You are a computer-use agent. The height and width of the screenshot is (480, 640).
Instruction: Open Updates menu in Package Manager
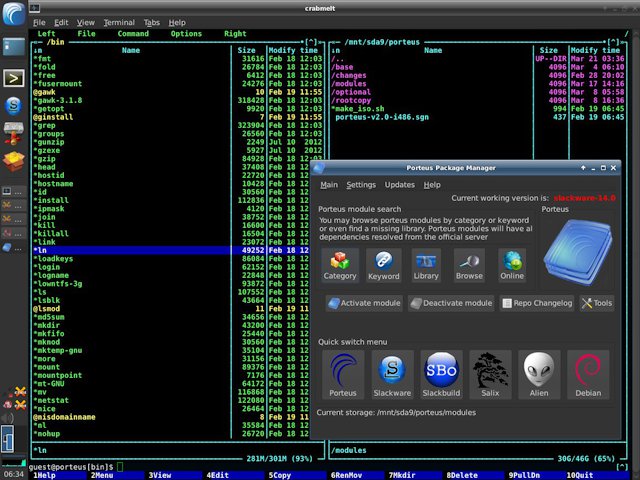(400, 185)
